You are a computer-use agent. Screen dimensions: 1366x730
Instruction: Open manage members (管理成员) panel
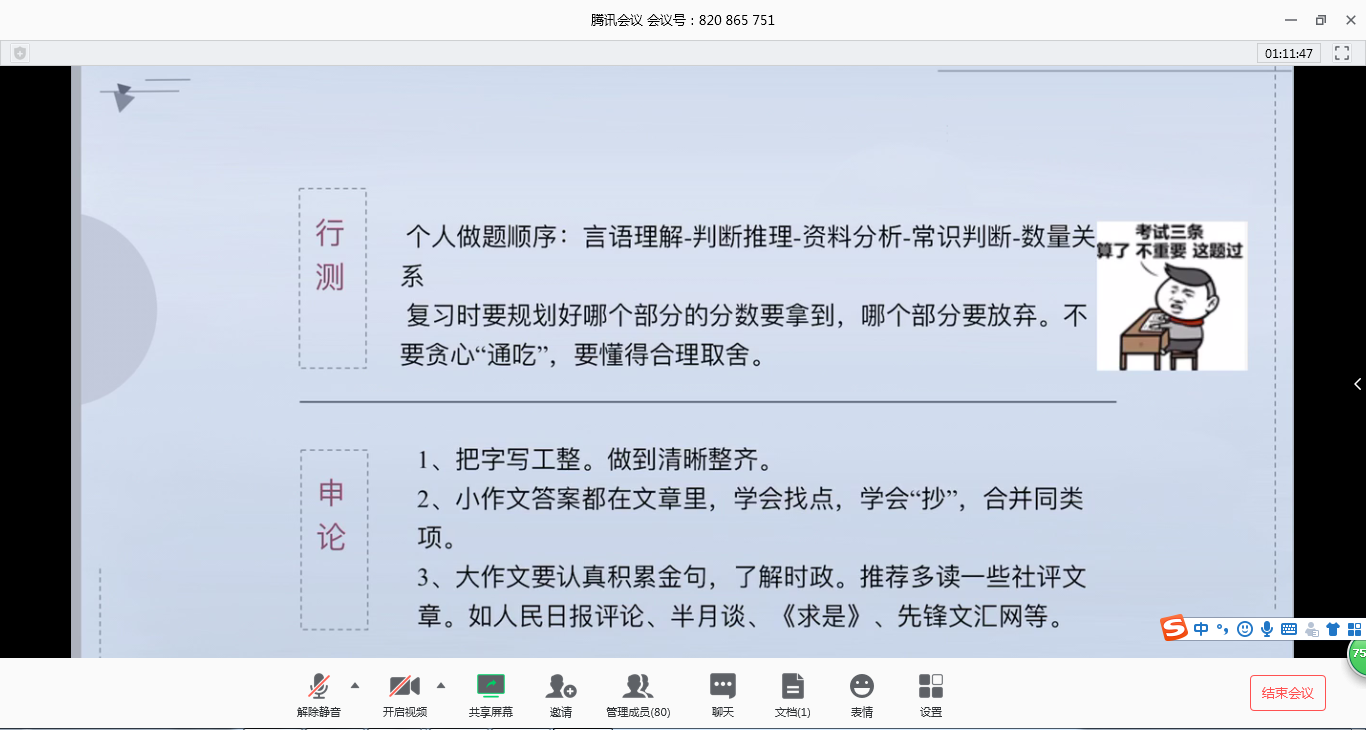638,687
